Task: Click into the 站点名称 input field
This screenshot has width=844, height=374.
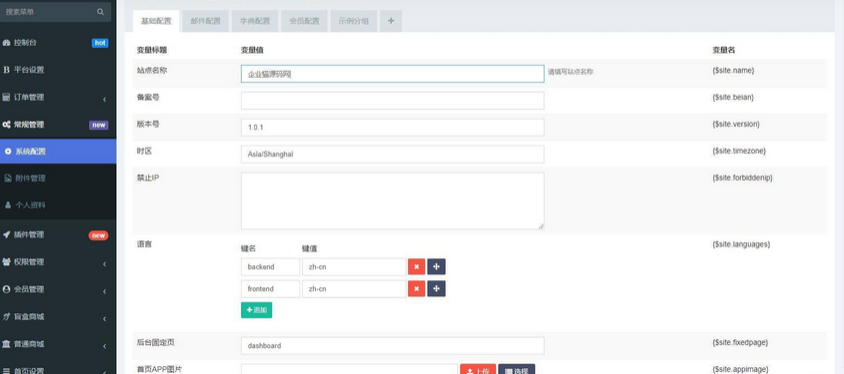Action: tap(392, 74)
